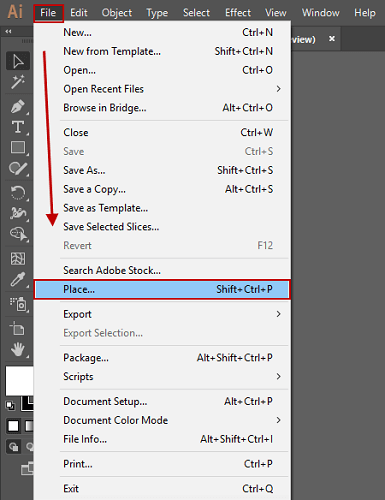Open the Window menu
Viewport: 385px width, 500px height.
pos(321,13)
